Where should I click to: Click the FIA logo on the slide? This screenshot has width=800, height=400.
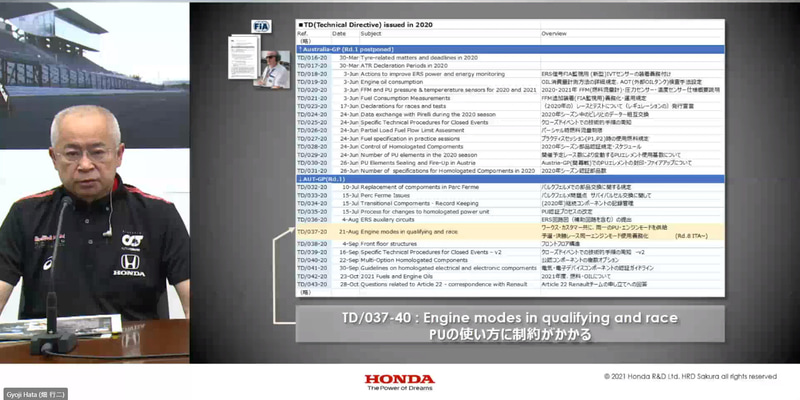point(261,27)
